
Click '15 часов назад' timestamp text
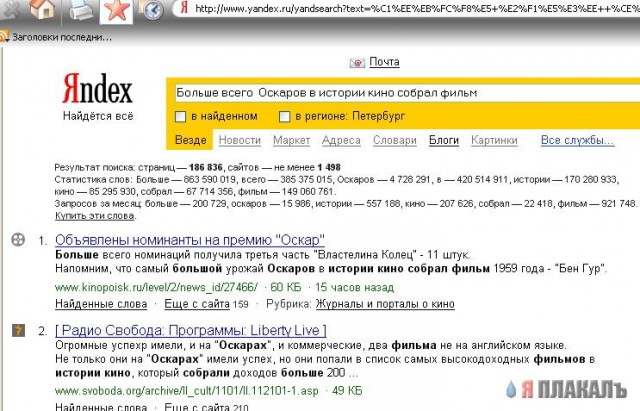coord(354,288)
